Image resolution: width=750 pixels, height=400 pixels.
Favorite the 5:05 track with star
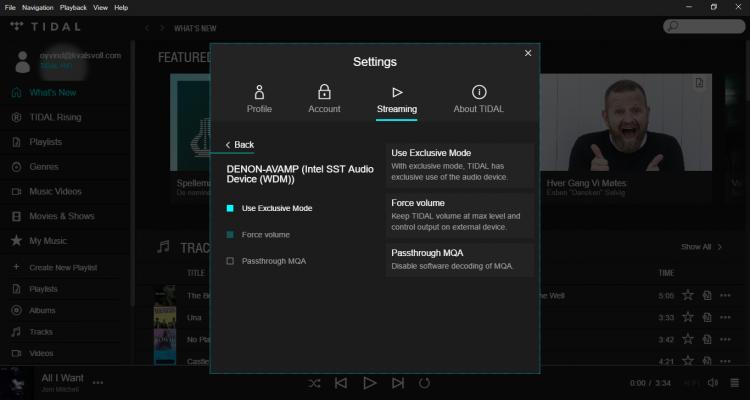687,295
